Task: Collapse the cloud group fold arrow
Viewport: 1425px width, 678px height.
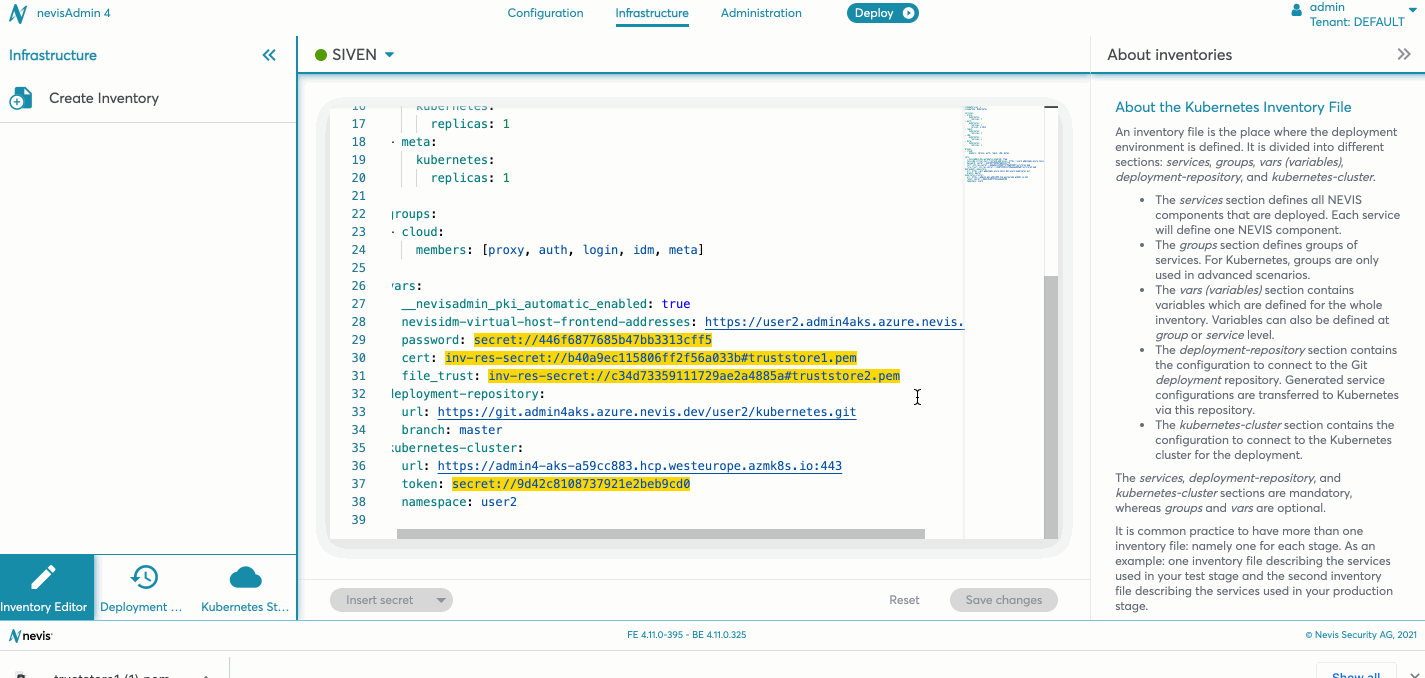Action: tap(393, 232)
